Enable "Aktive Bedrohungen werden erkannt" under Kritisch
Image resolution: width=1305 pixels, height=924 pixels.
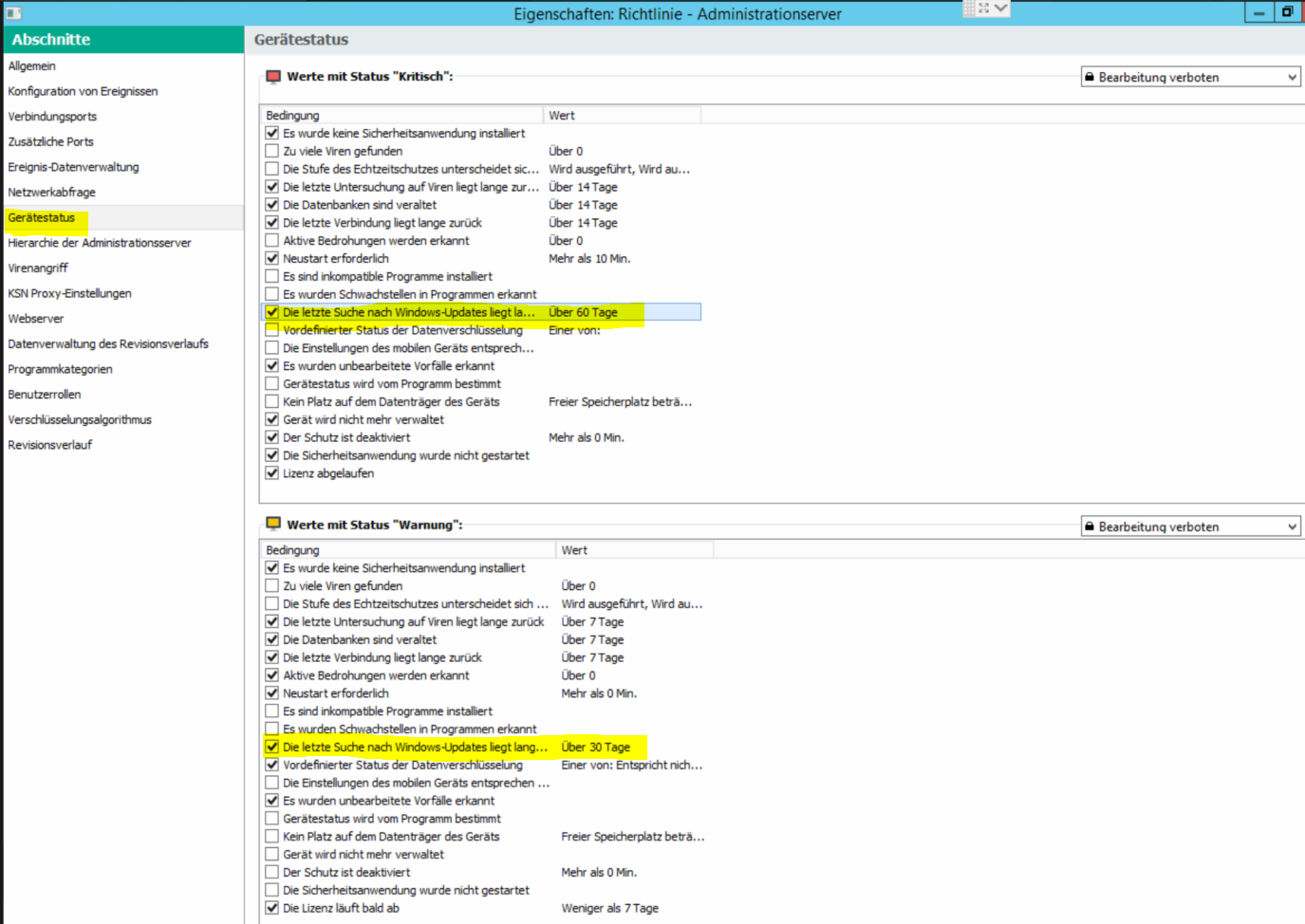pyautogui.click(x=272, y=241)
